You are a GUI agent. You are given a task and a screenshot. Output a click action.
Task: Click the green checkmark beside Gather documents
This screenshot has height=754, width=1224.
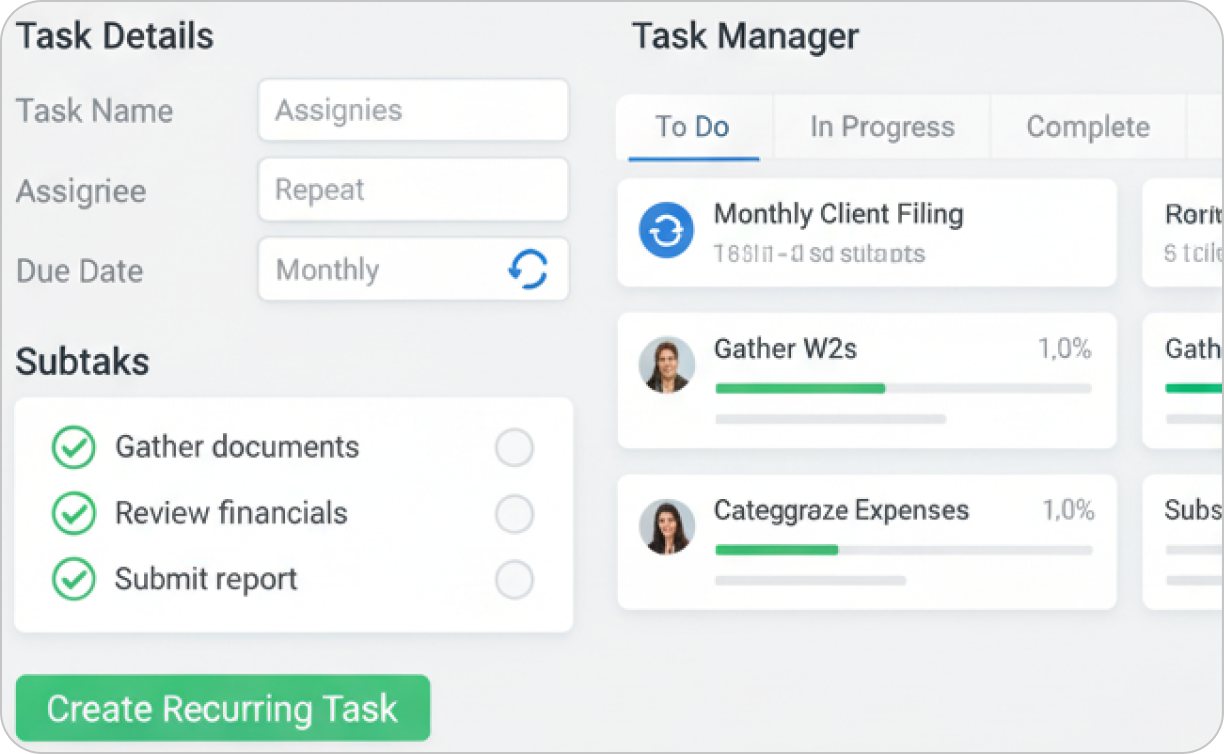coord(73,447)
